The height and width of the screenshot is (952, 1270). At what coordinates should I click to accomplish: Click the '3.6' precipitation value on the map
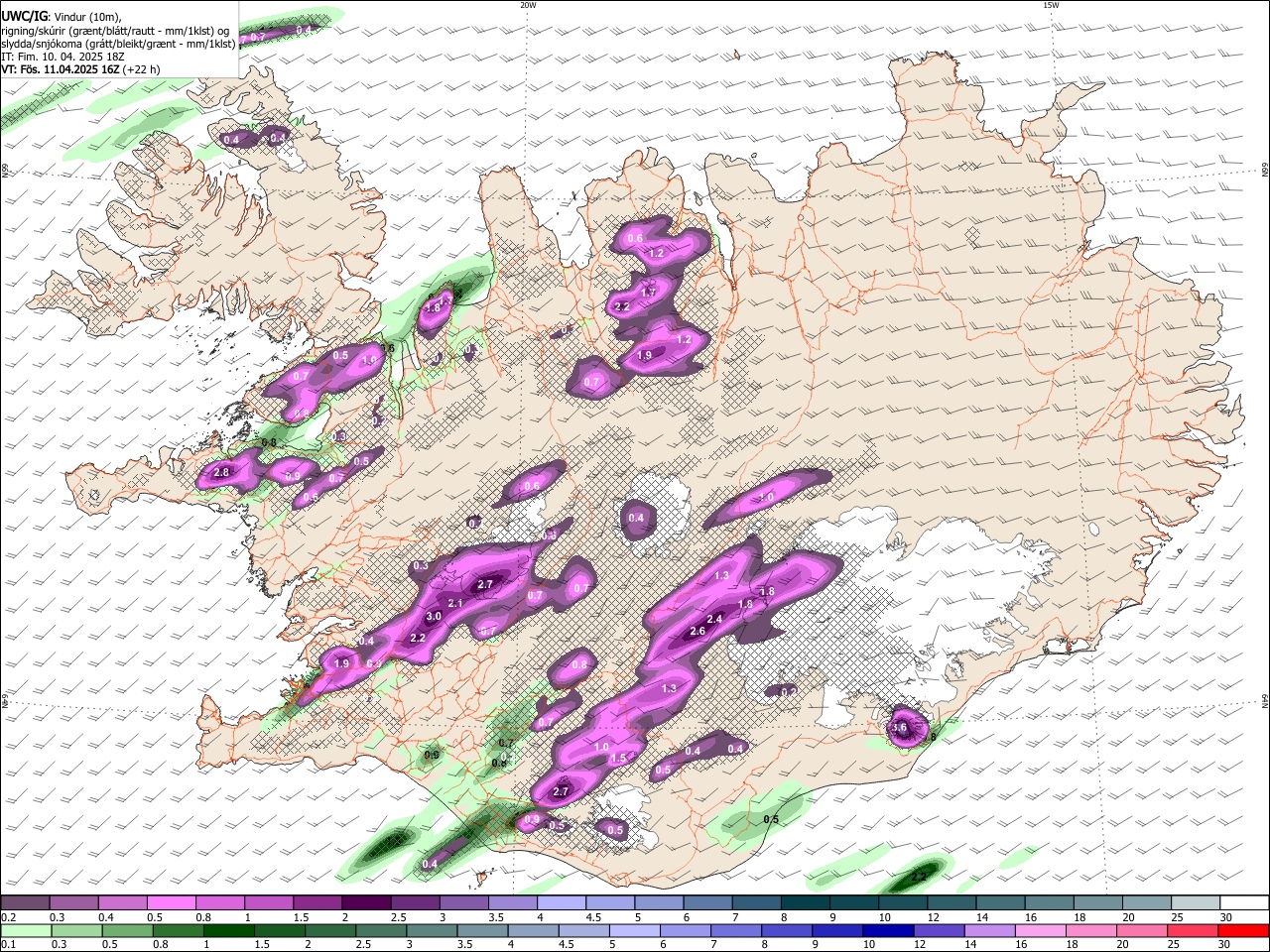tap(900, 728)
